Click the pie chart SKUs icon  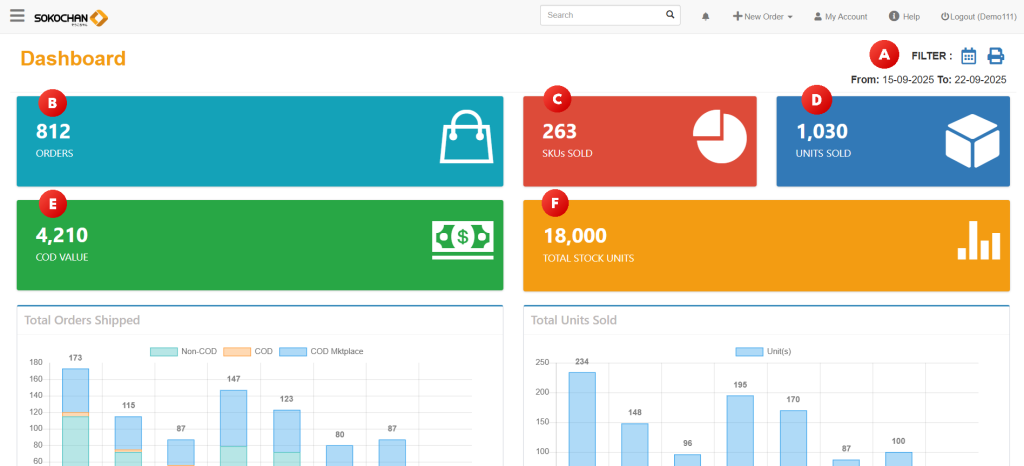721,137
